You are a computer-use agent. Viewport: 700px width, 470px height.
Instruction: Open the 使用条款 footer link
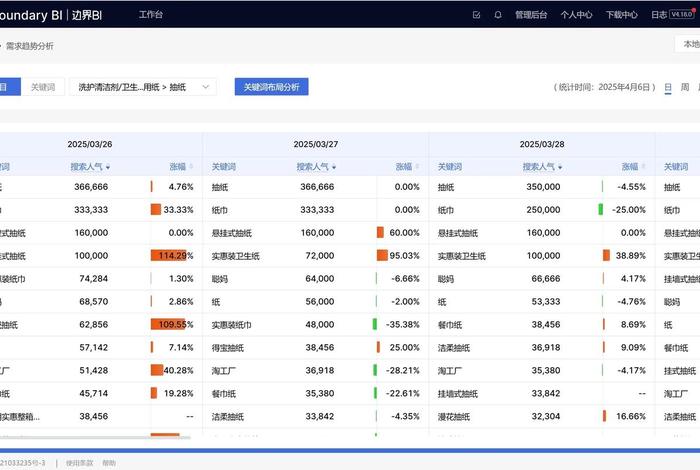pyautogui.click(x=79, y=463)
